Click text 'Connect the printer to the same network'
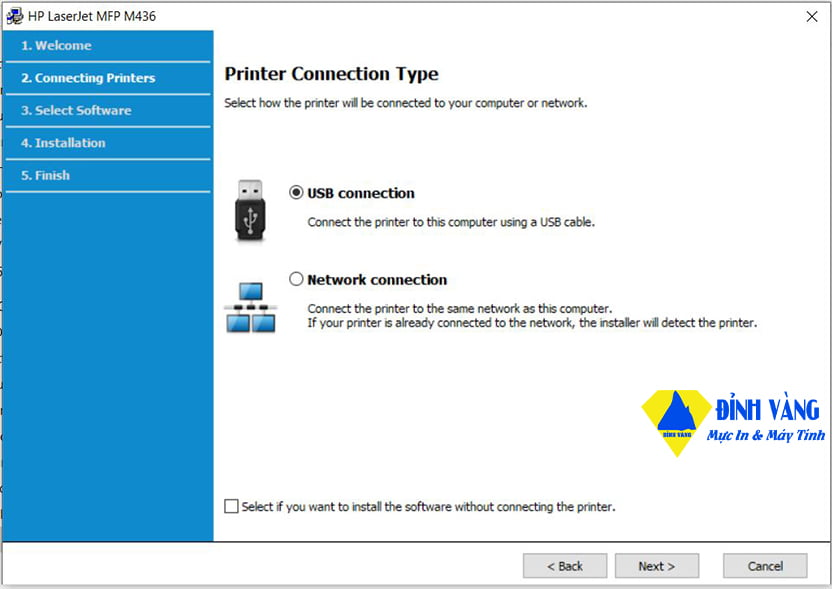This screenshot has height=589, width=832. (x=414, y=308)
